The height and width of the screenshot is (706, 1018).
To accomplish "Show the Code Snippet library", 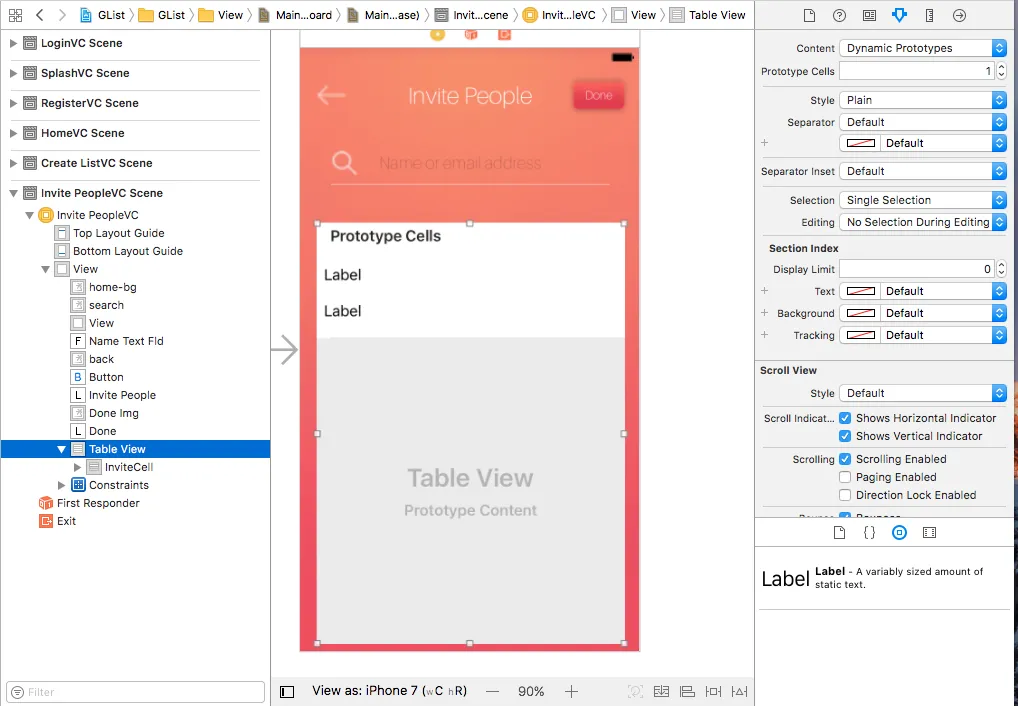I will (x=869, y=533).
